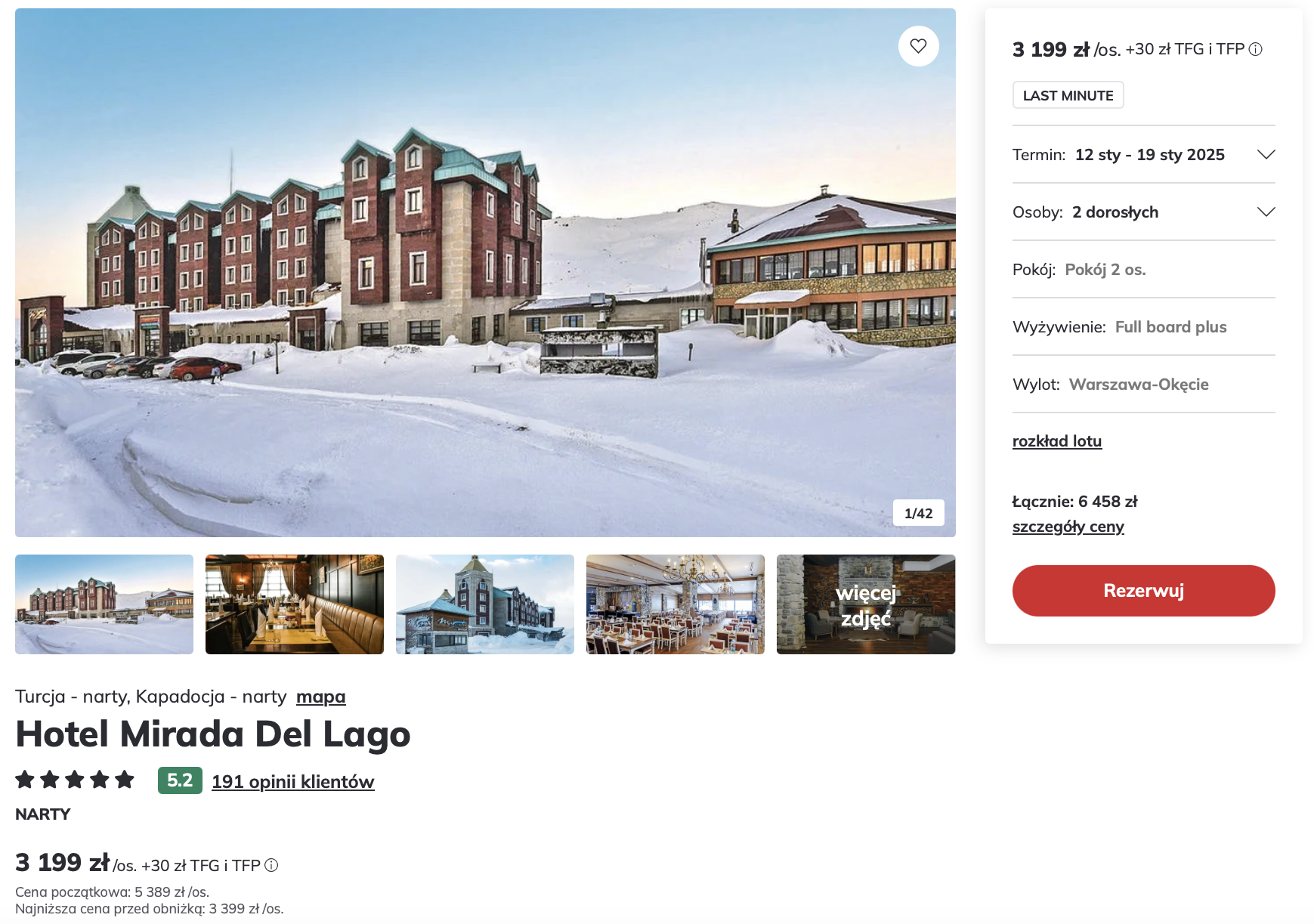Viewport: 1314px width, 924px height.
Task: Open the mapa link
Action: tap(320, 697)
